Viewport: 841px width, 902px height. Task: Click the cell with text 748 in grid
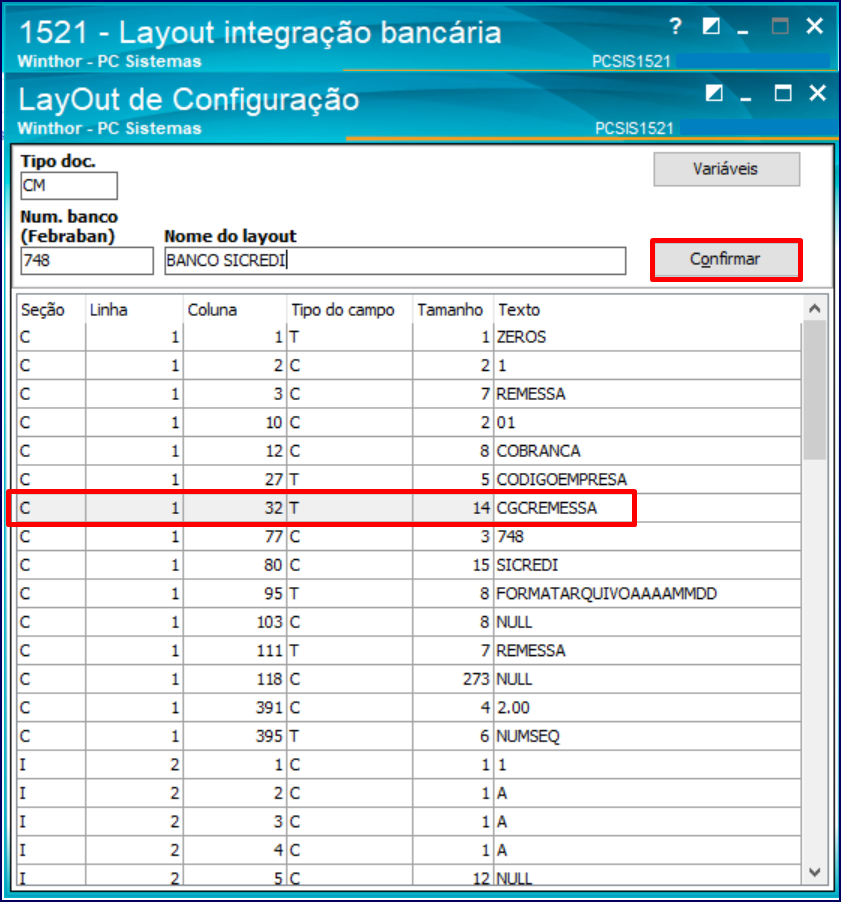point(647,537)
